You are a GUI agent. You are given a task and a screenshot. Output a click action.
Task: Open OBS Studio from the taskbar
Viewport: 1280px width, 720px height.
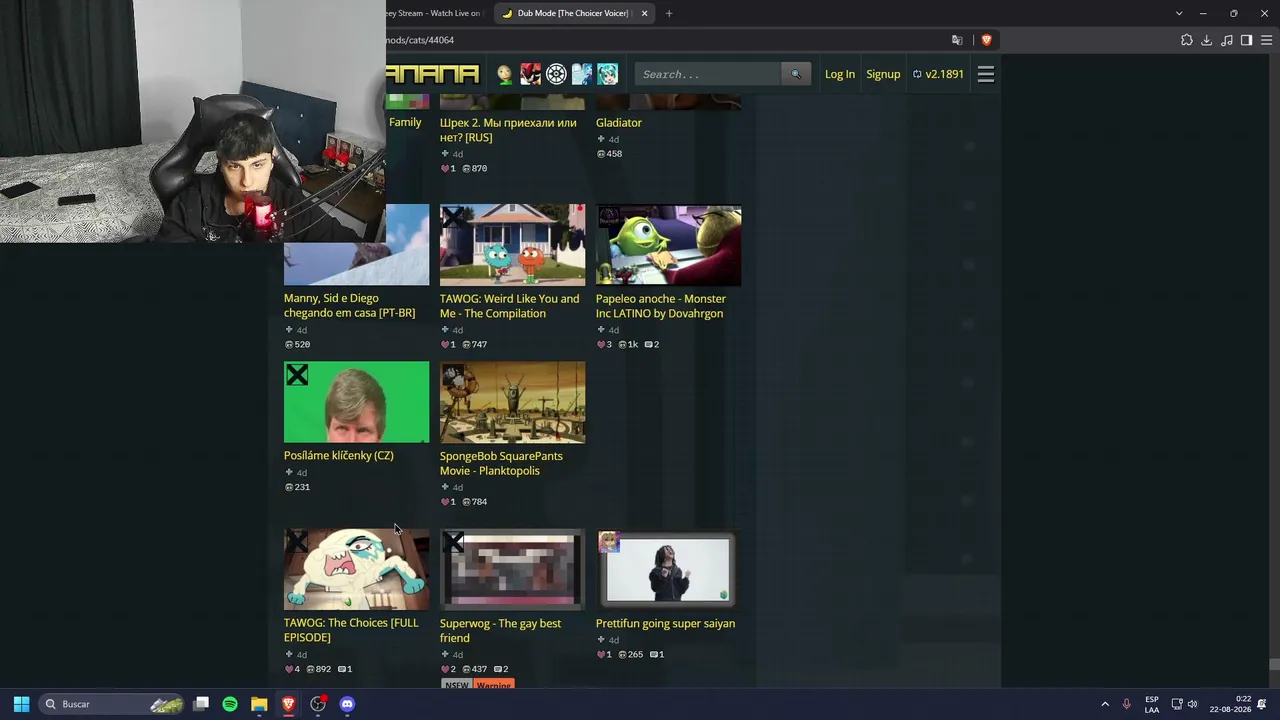pos(318,704)
